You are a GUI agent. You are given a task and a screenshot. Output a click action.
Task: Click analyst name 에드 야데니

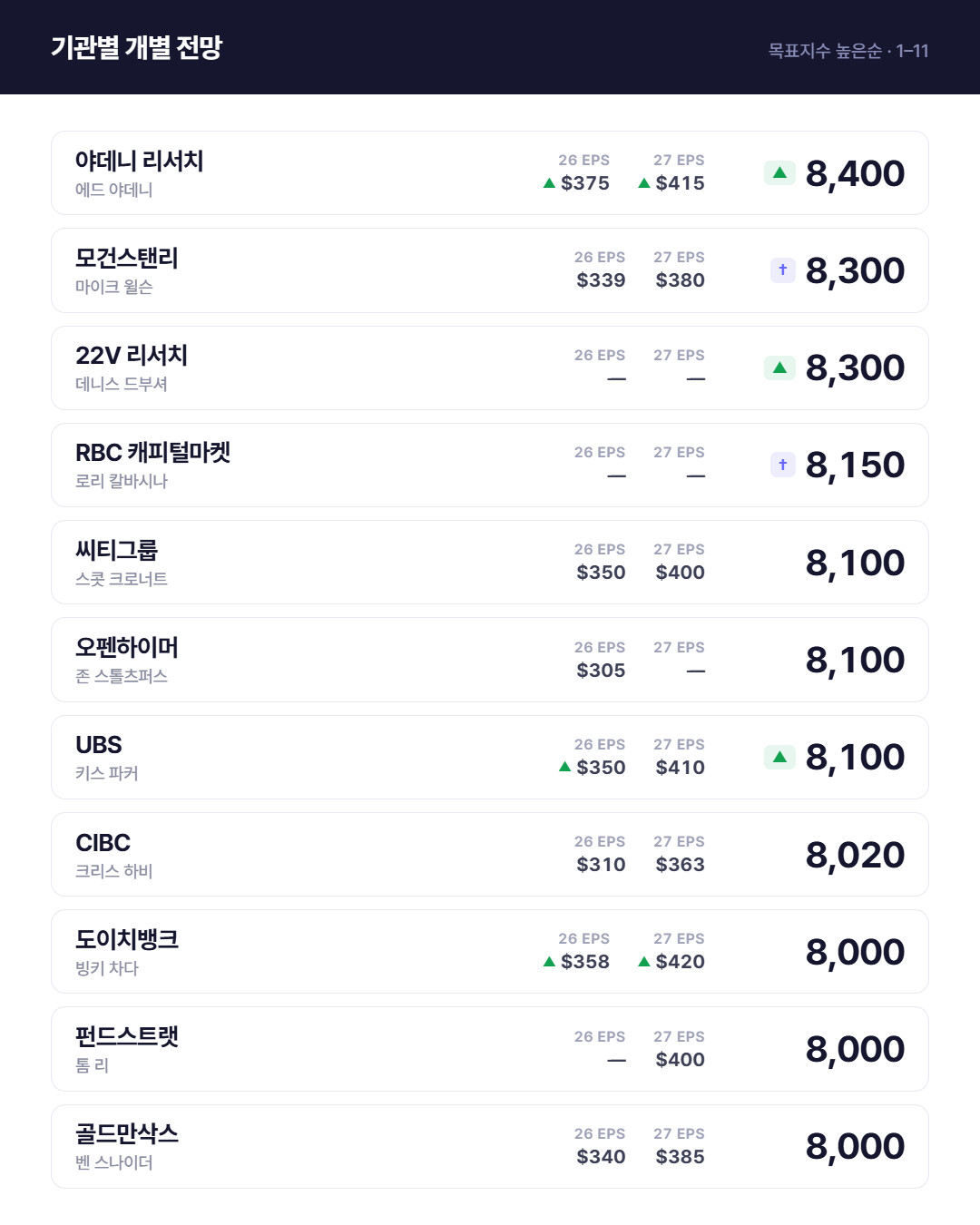[113, 190]
